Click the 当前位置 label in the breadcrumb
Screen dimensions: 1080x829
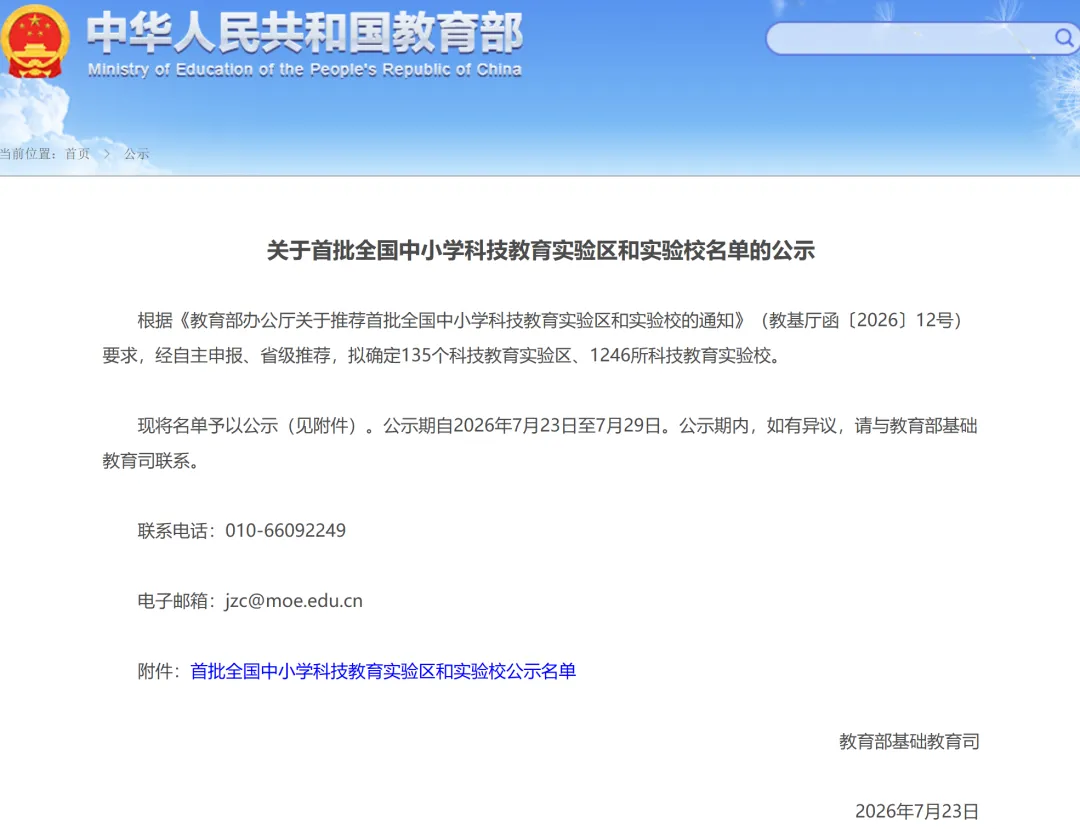[x=28, y=154]
